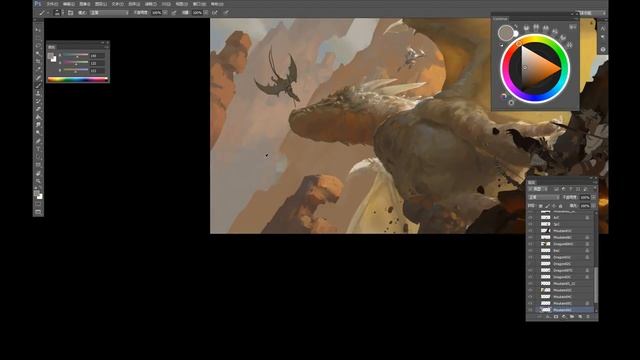Select the Rectangular Marquee tool
Screen dimensions: 640x360
click(x=38, y=38)
